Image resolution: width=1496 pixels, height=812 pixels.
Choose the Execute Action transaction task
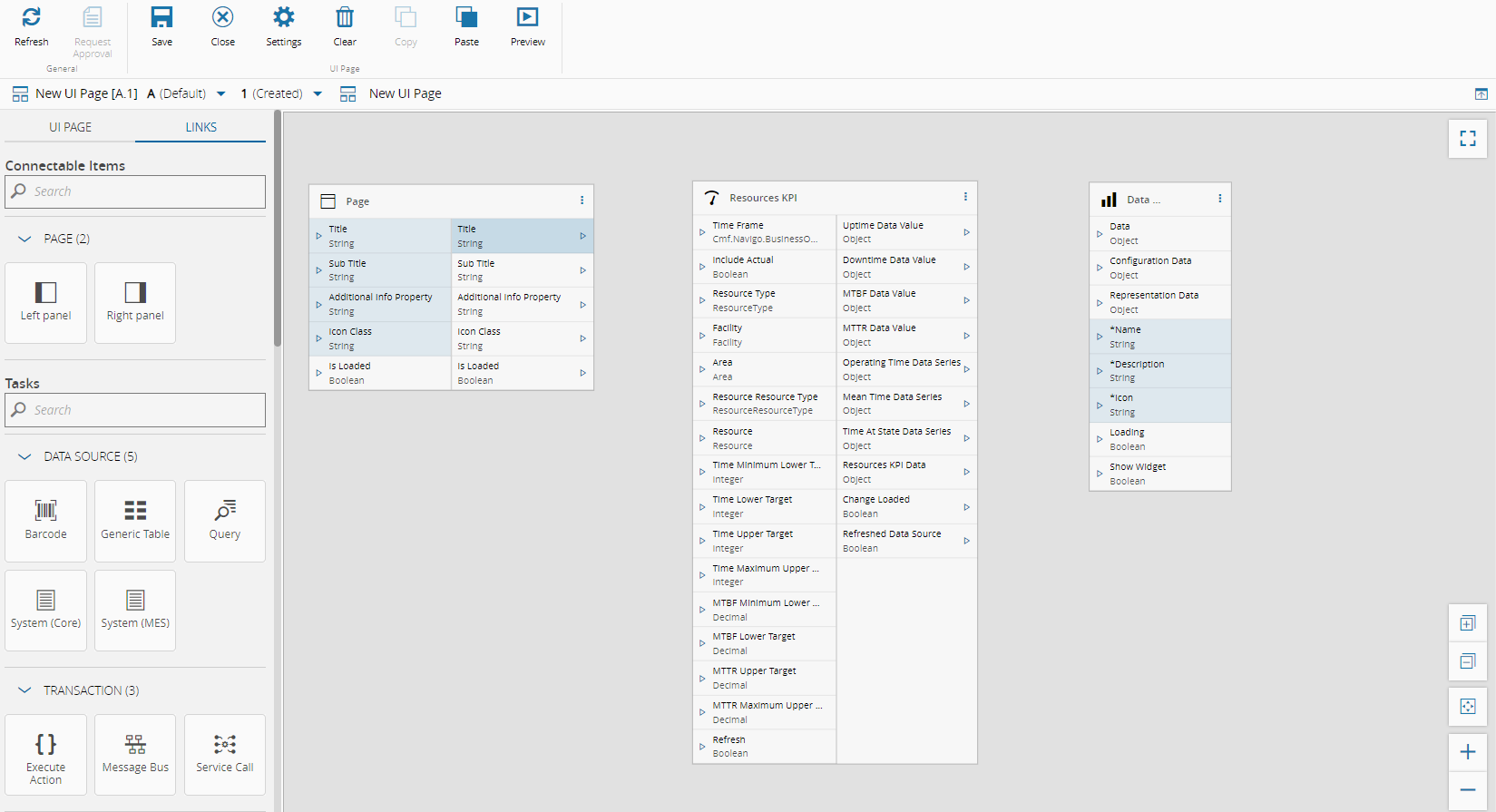pyautogui.click(x=45, y=754)
